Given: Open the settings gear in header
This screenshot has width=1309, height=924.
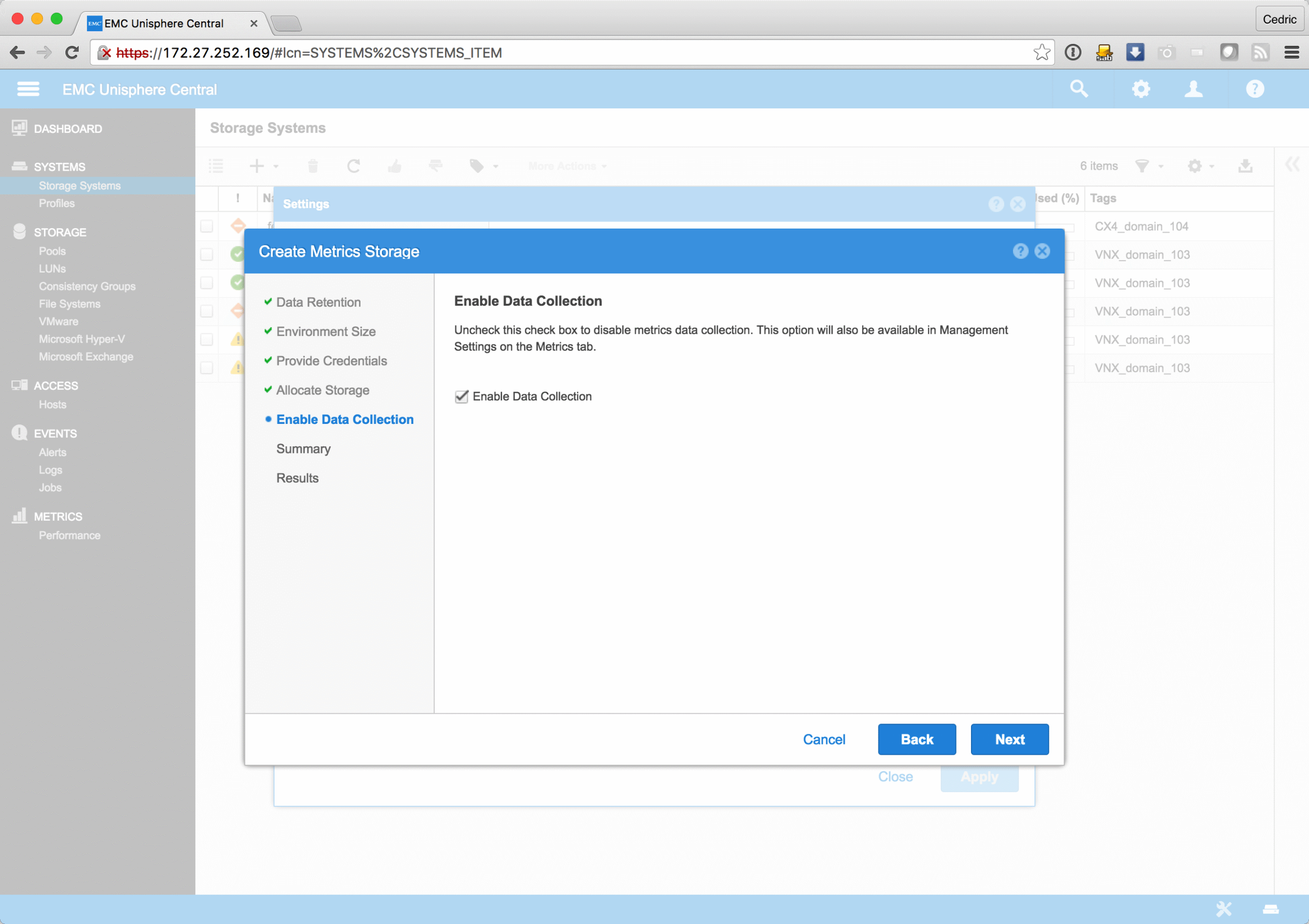Looking at the screenshot, I should pyautogui.click(x=1141, y=89).
